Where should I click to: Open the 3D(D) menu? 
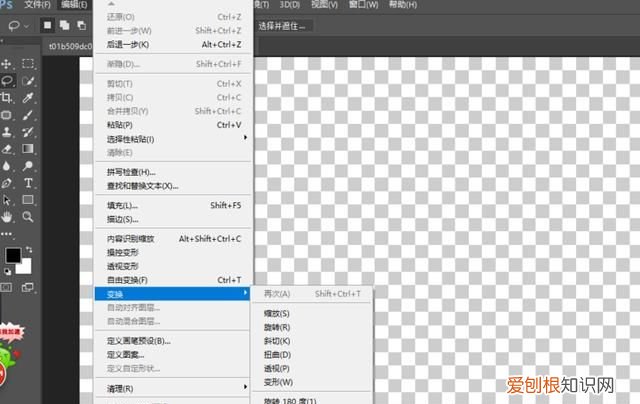pyautogui.click(x=289, y=5)
